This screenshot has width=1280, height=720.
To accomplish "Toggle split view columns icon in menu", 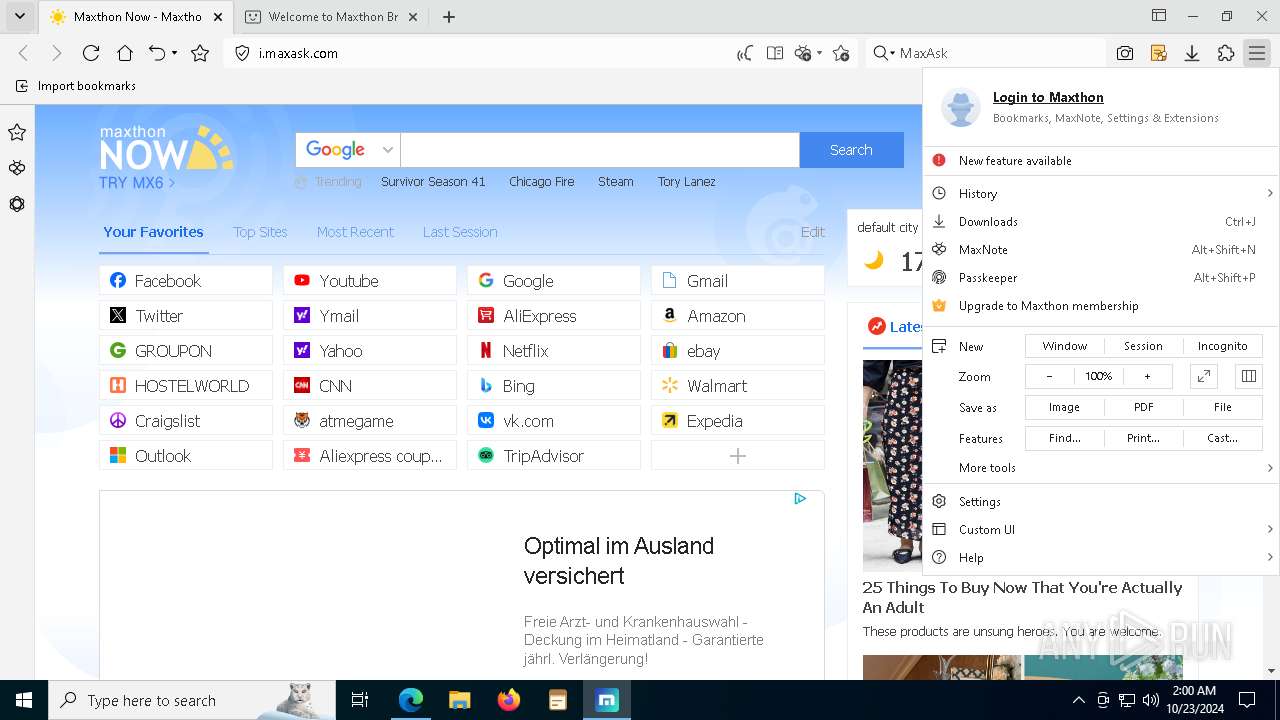I will 1248,376.
